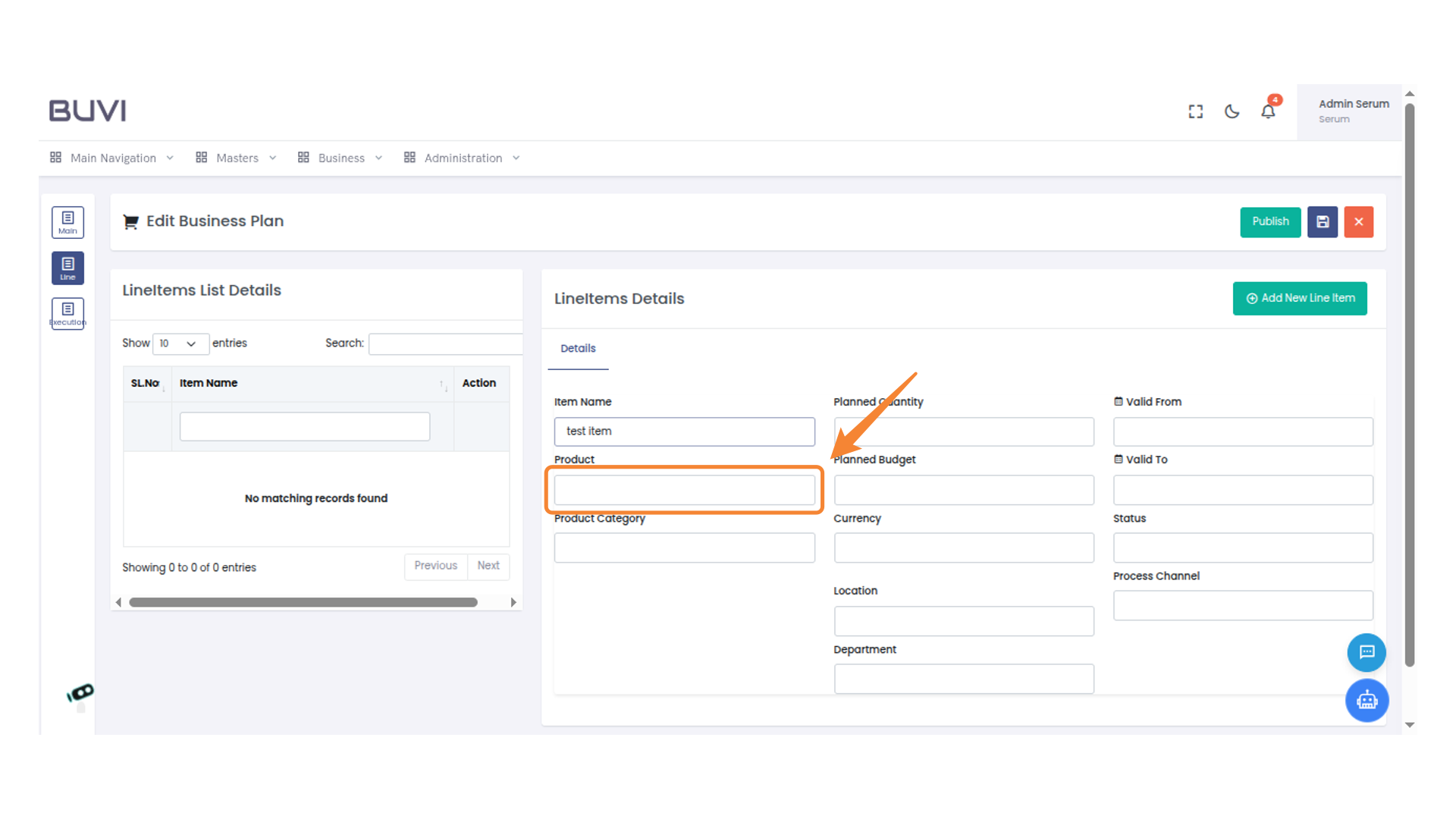Open the robot assistant icon
1456x819 pixels.
(1367, 700)
